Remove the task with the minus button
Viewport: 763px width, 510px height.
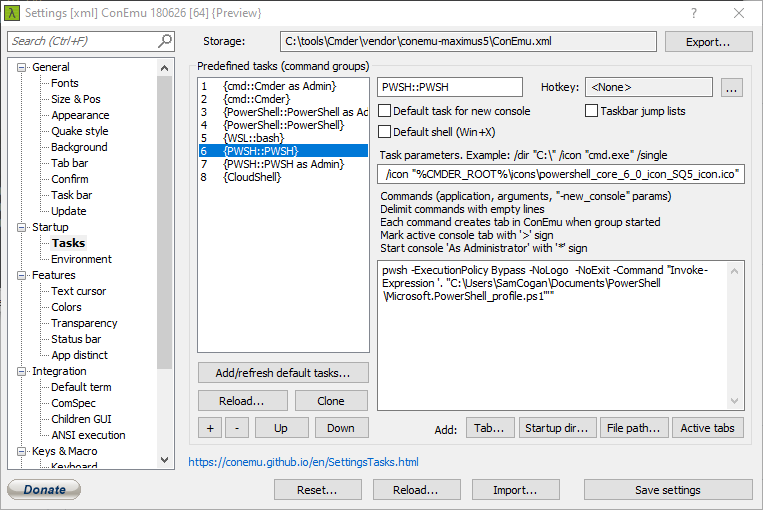click(x=237, y=428)
